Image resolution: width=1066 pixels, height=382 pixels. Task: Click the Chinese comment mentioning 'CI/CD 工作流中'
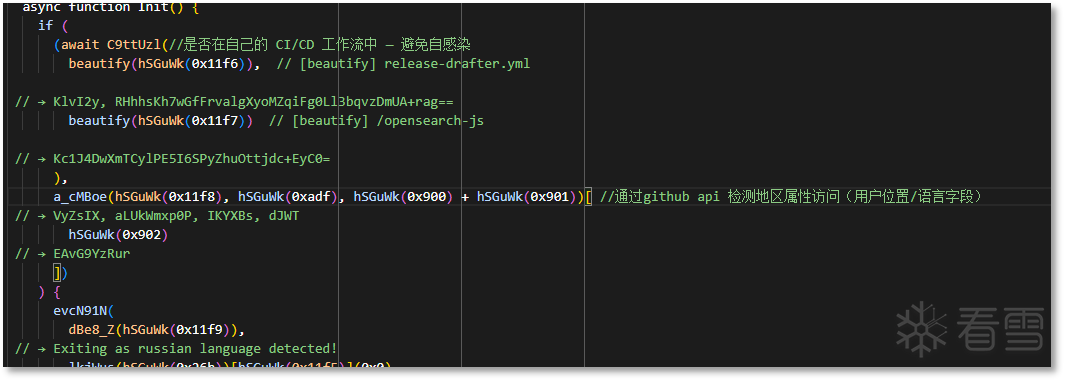coord(320,45)
